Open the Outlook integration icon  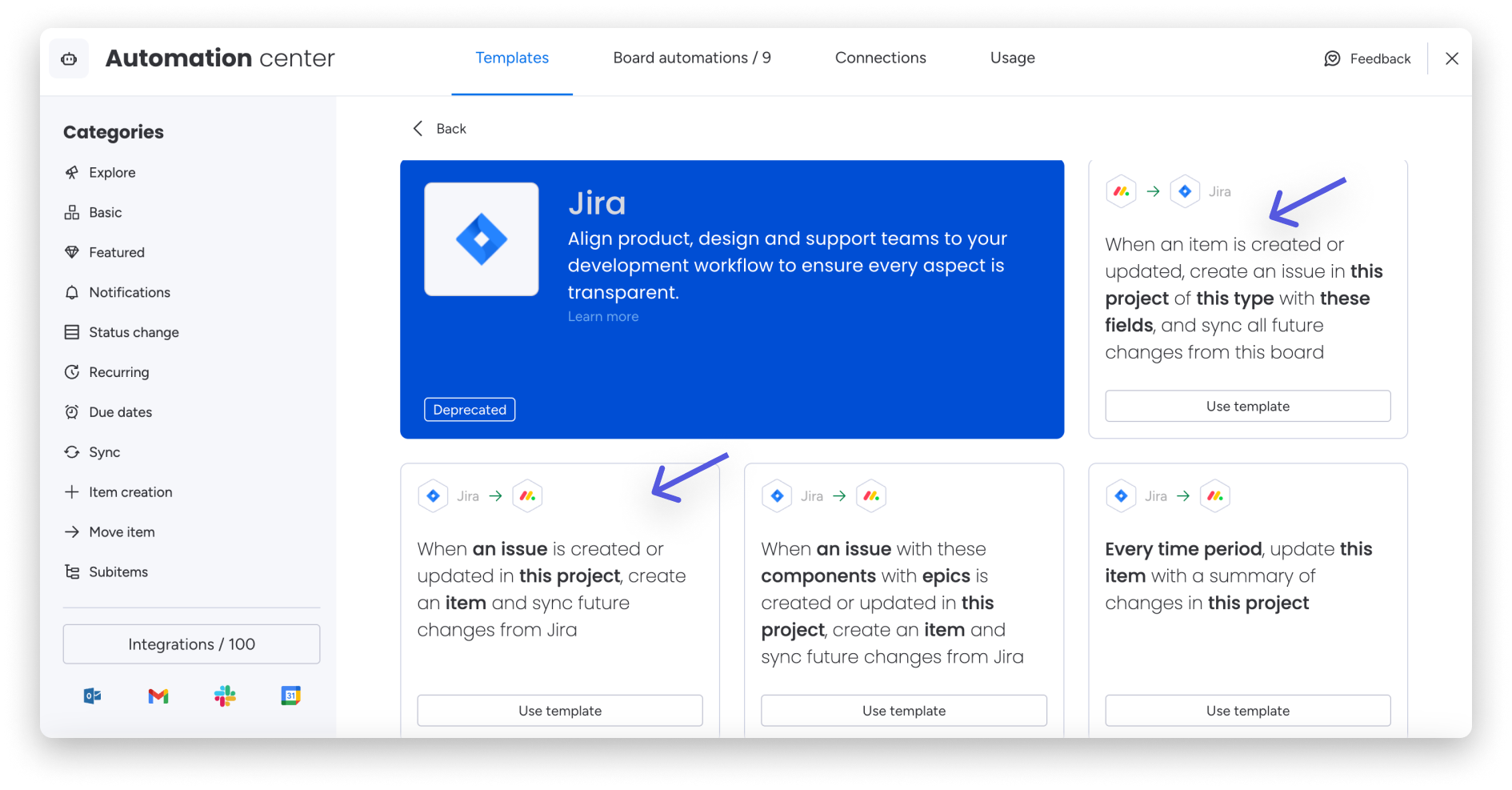(92, 696)
